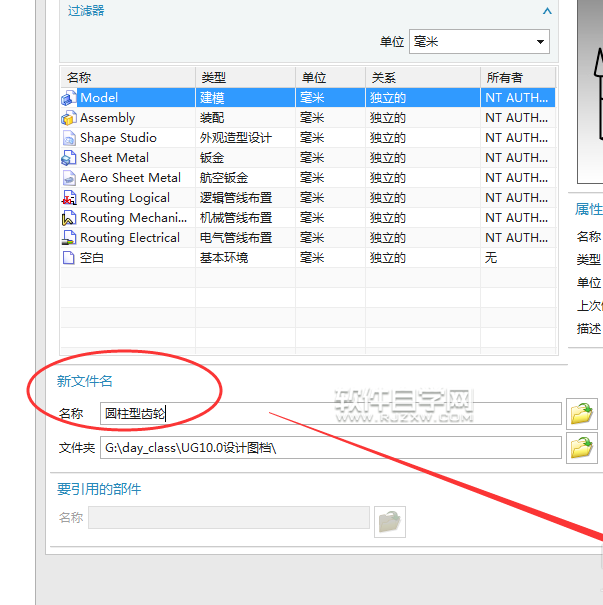Click the disabled referenced part browse icon
This screenshot has height=605, width=603.
[x=390, y=522]
